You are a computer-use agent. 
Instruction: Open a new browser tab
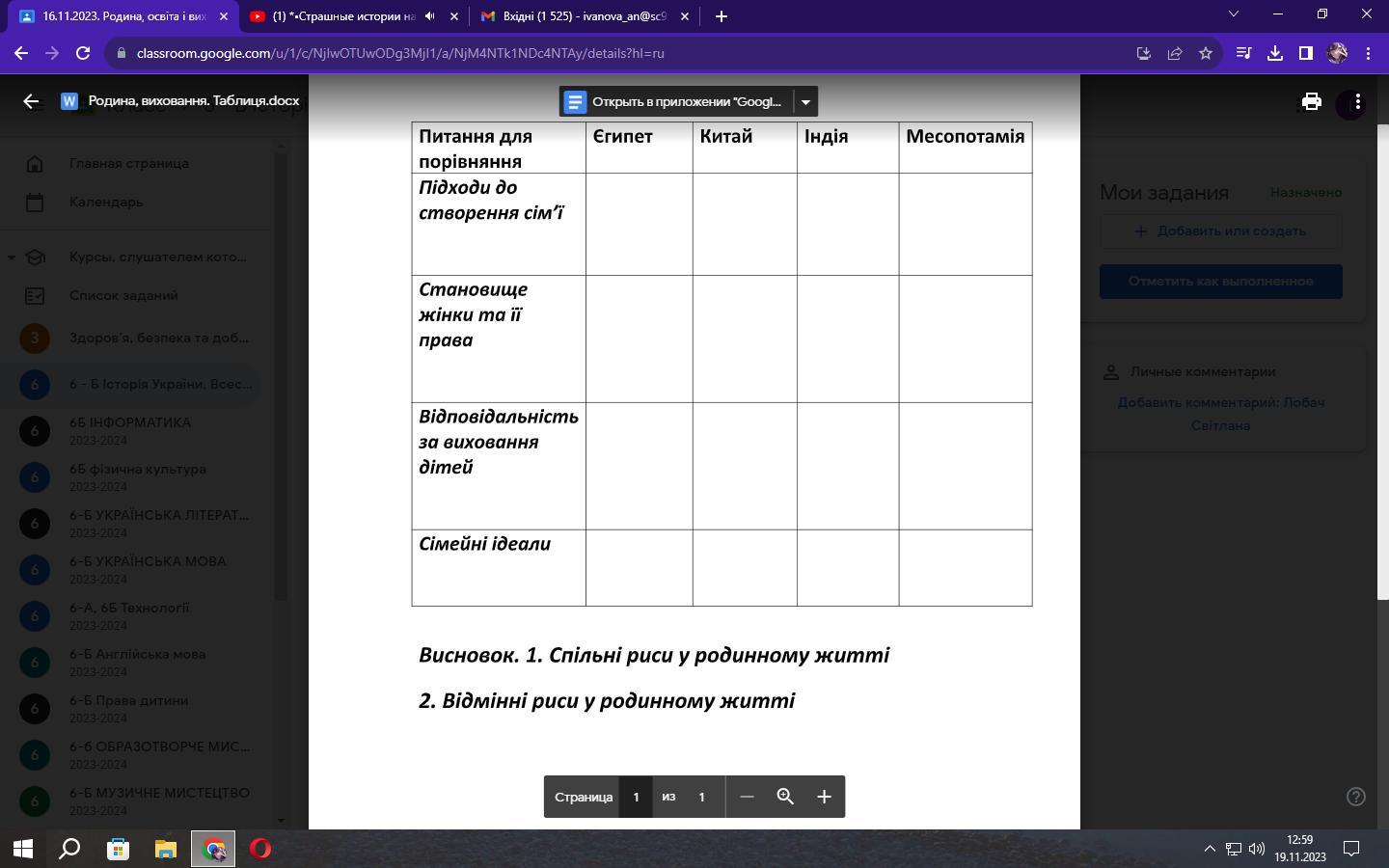pos(721,16)
